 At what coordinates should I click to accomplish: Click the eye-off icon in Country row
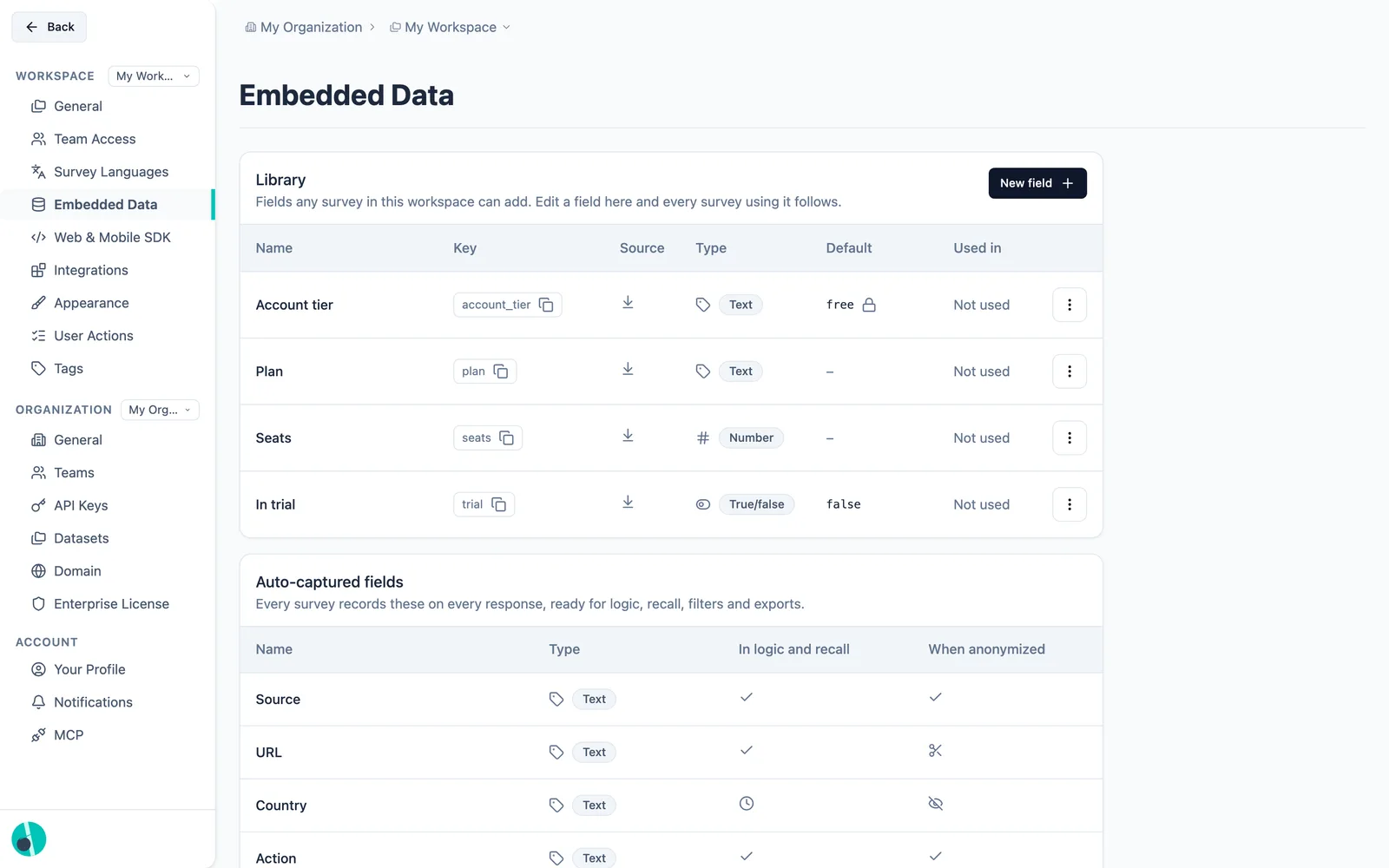[935, 804]
